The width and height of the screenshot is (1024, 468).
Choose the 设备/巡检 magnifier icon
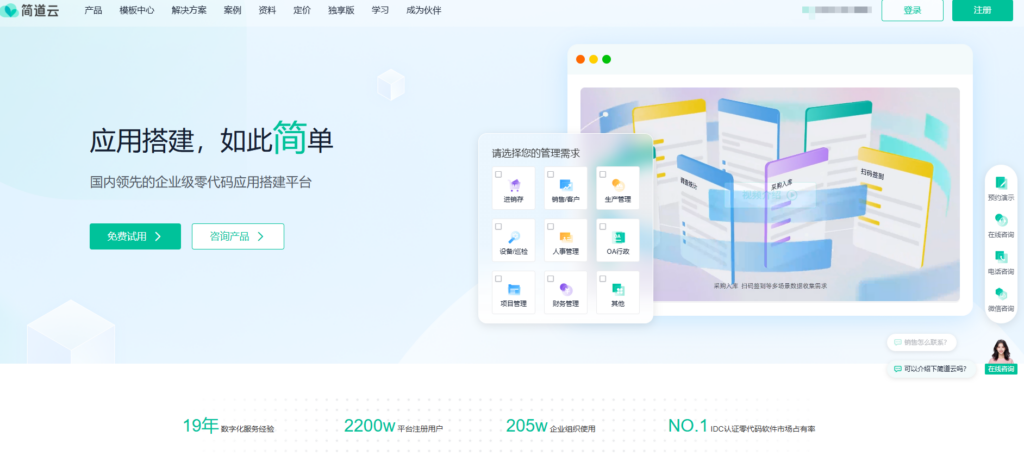pos(514,238)
